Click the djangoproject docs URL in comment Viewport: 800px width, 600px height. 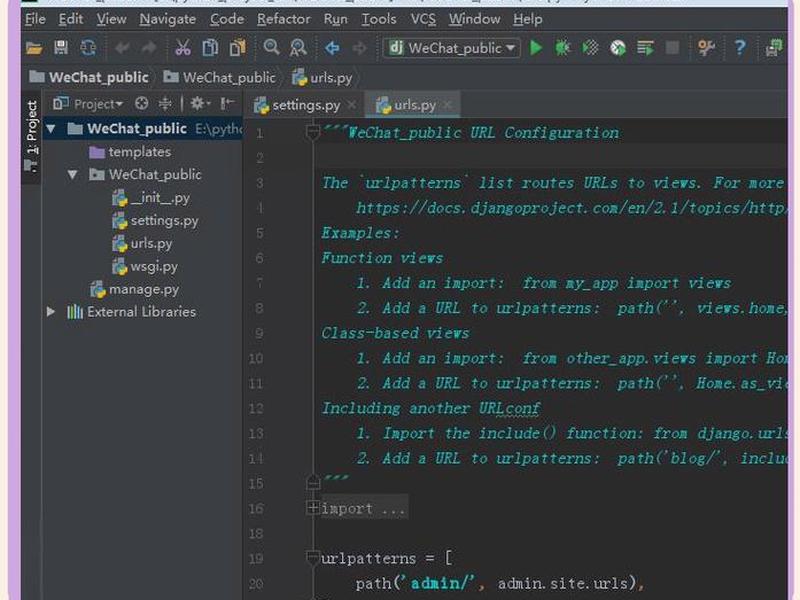point(571,208)
